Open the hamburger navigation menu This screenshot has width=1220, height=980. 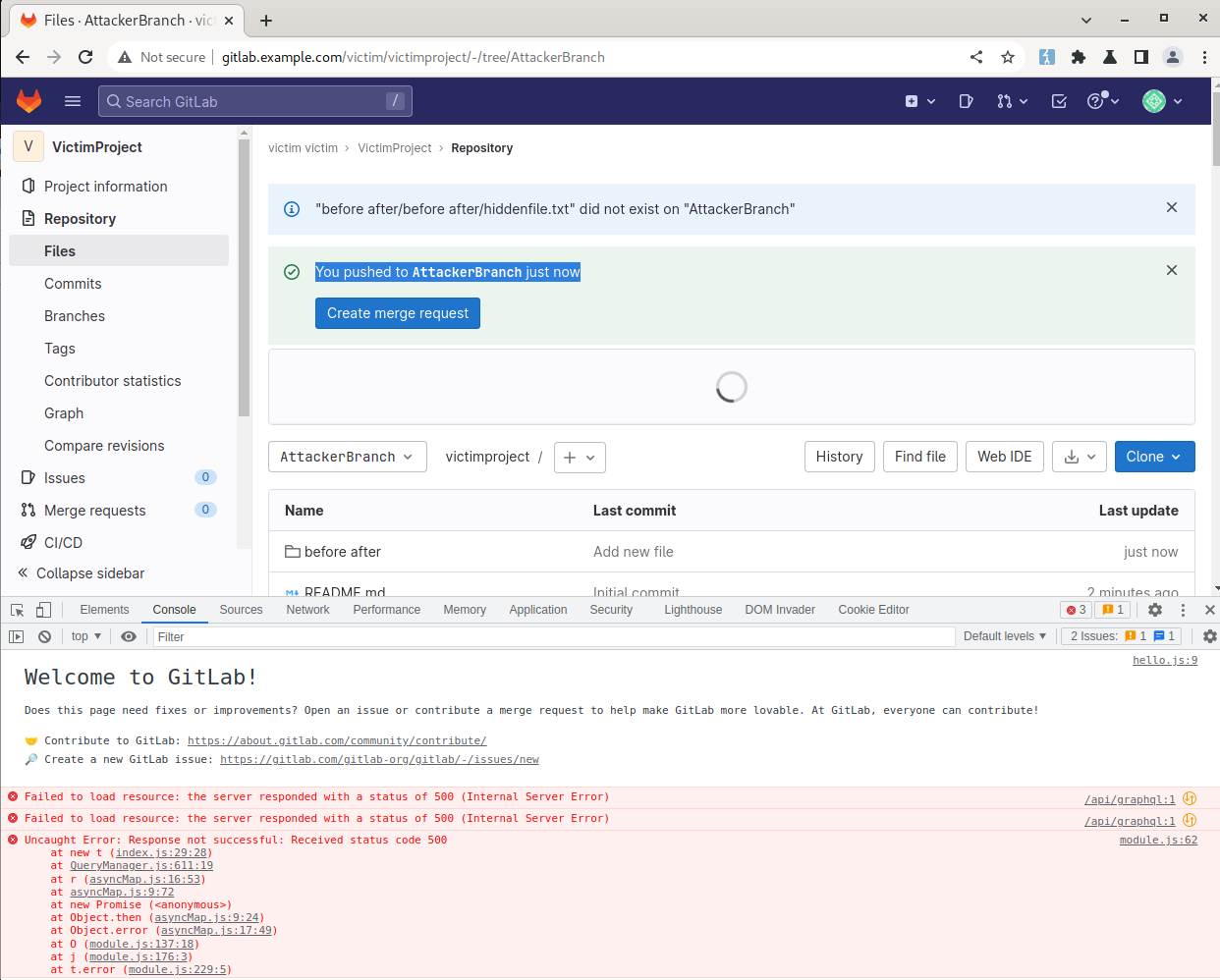73,101
